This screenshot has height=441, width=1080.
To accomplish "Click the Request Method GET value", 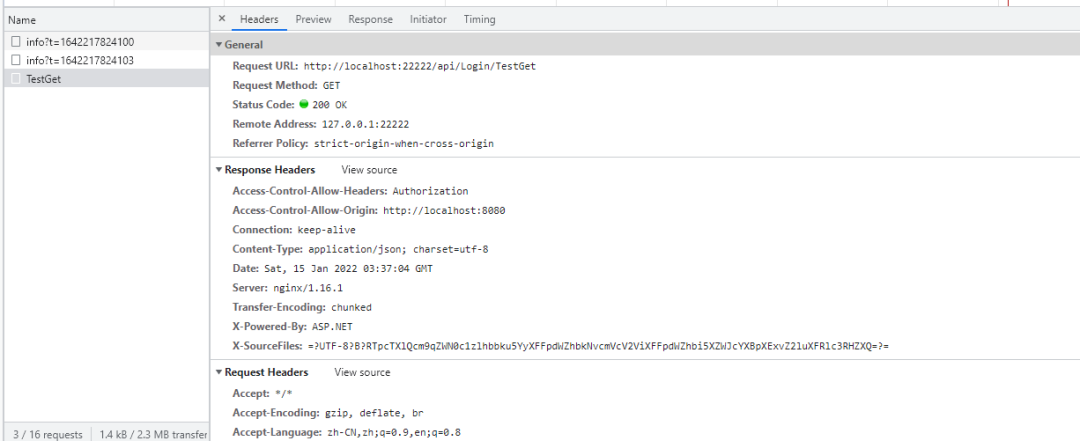I will [331, 85].
